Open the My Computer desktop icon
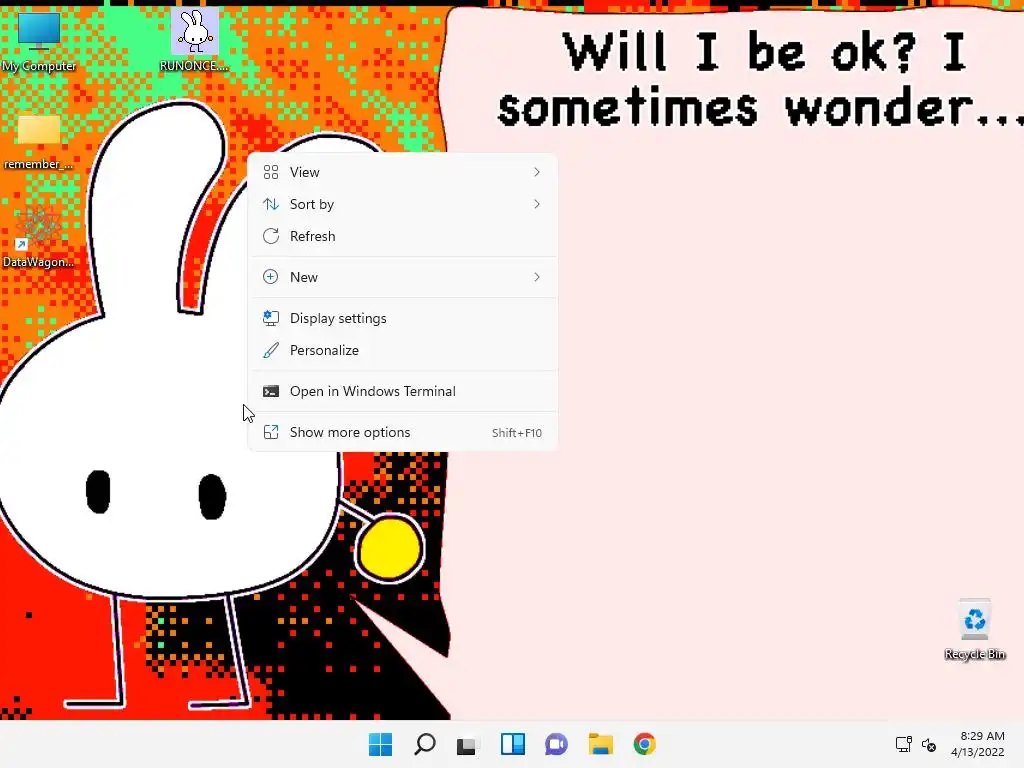 [x=39, y=41]
